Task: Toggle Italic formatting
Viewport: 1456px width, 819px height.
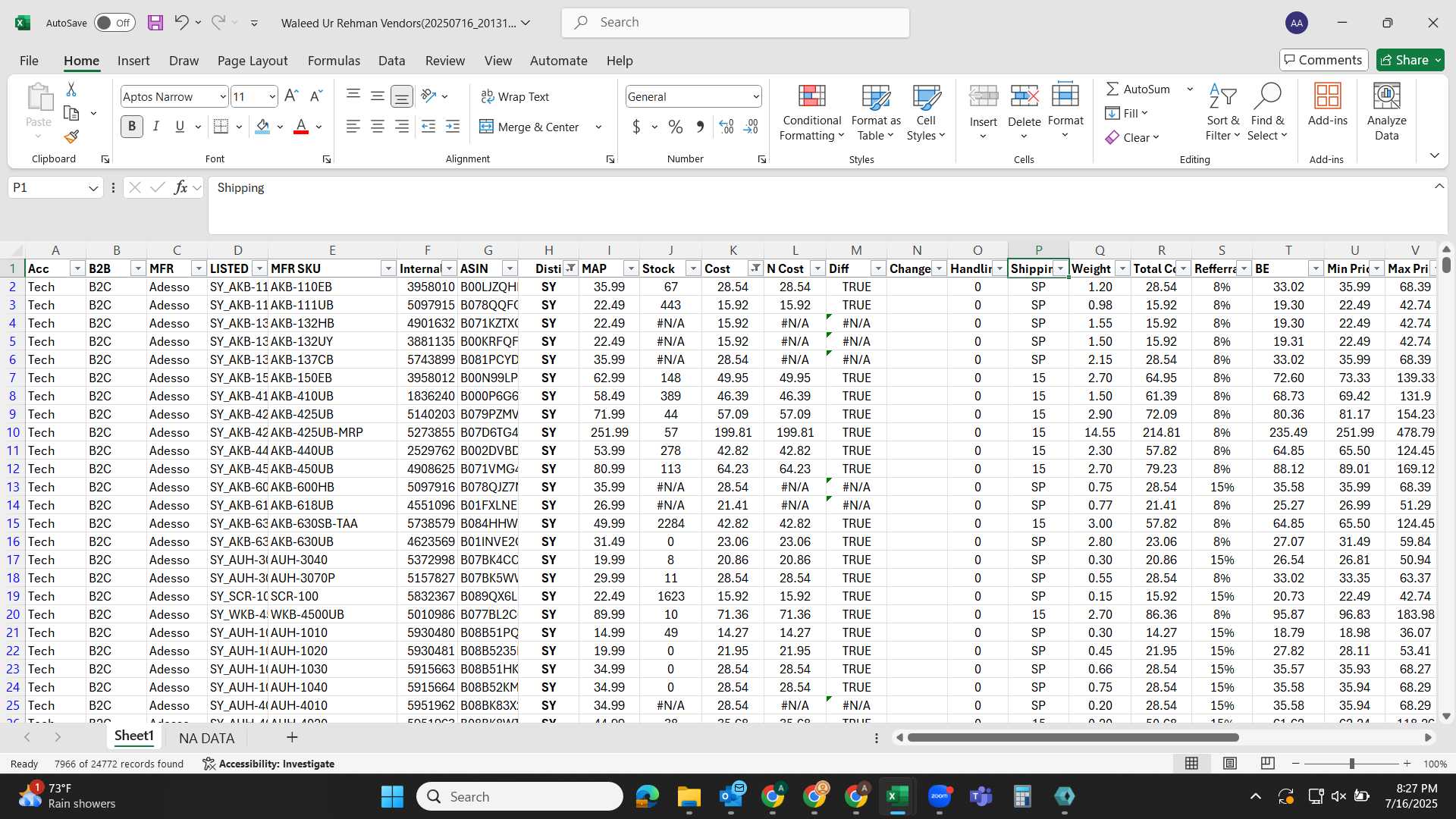Action: [155, 127]
